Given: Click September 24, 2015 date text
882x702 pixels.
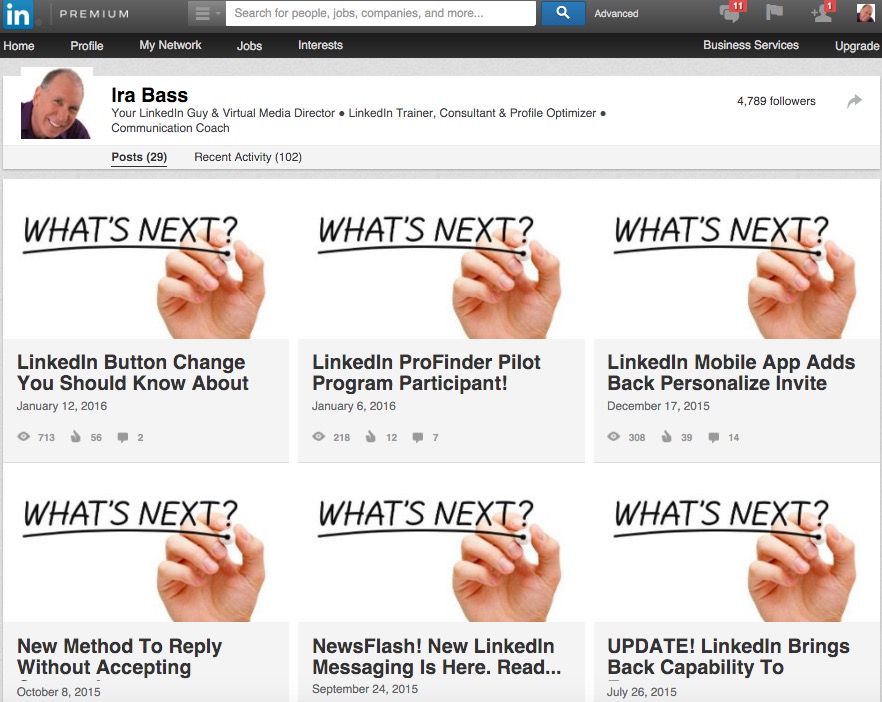Looking at the screenshot, I should click(365, 689).
